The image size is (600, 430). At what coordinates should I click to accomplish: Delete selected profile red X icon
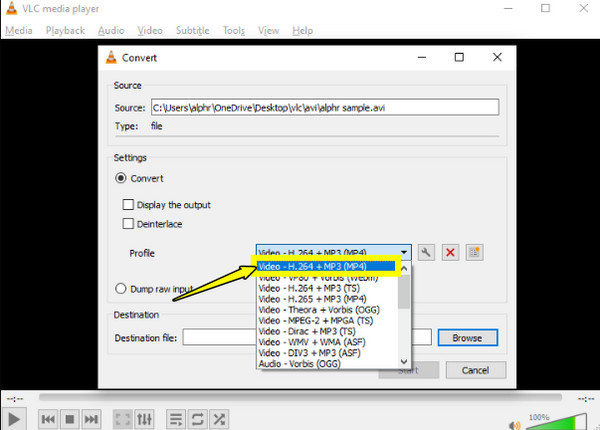click(x=450, y=252)
